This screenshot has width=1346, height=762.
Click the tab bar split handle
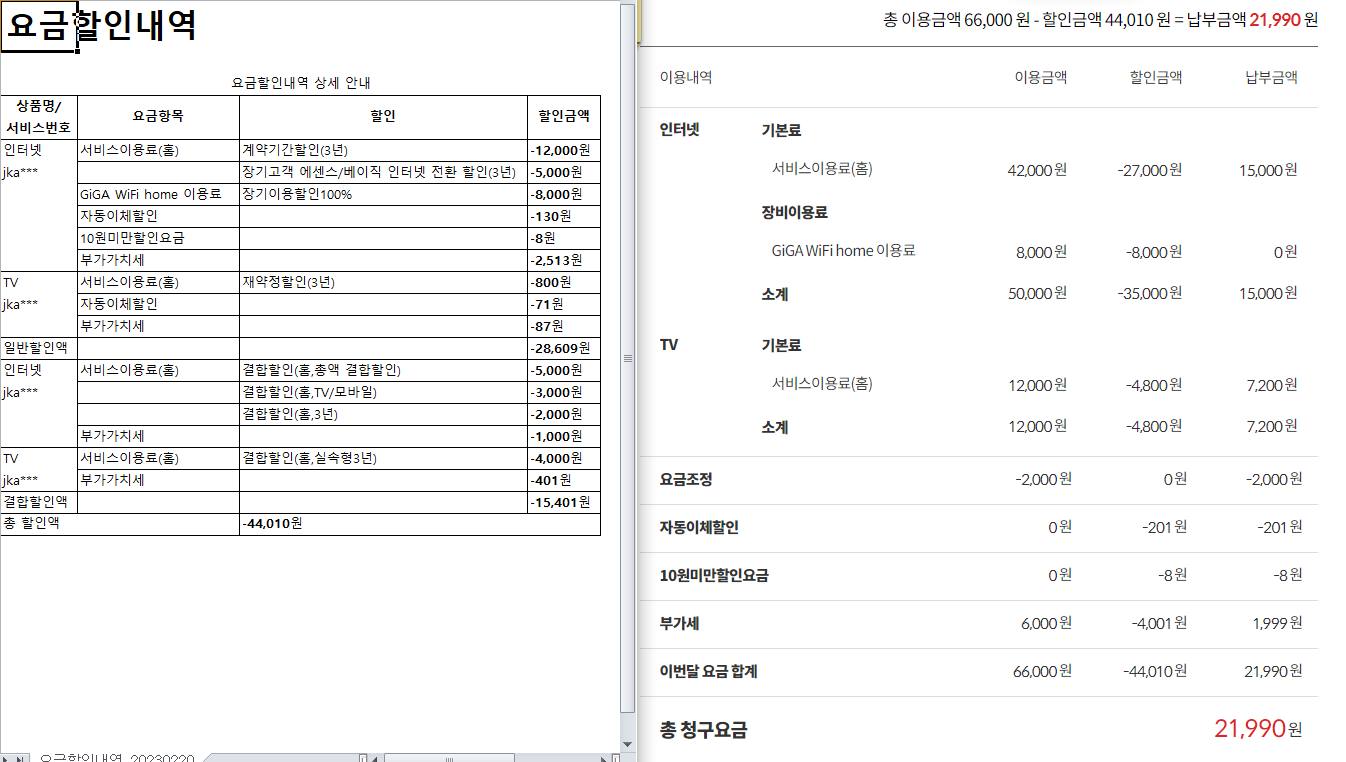[x=363, y=758]
